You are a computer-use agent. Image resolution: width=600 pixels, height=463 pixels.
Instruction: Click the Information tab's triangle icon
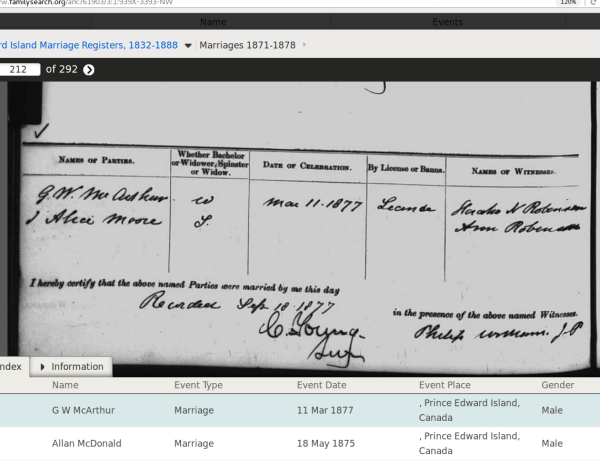(x=43, y=367)
